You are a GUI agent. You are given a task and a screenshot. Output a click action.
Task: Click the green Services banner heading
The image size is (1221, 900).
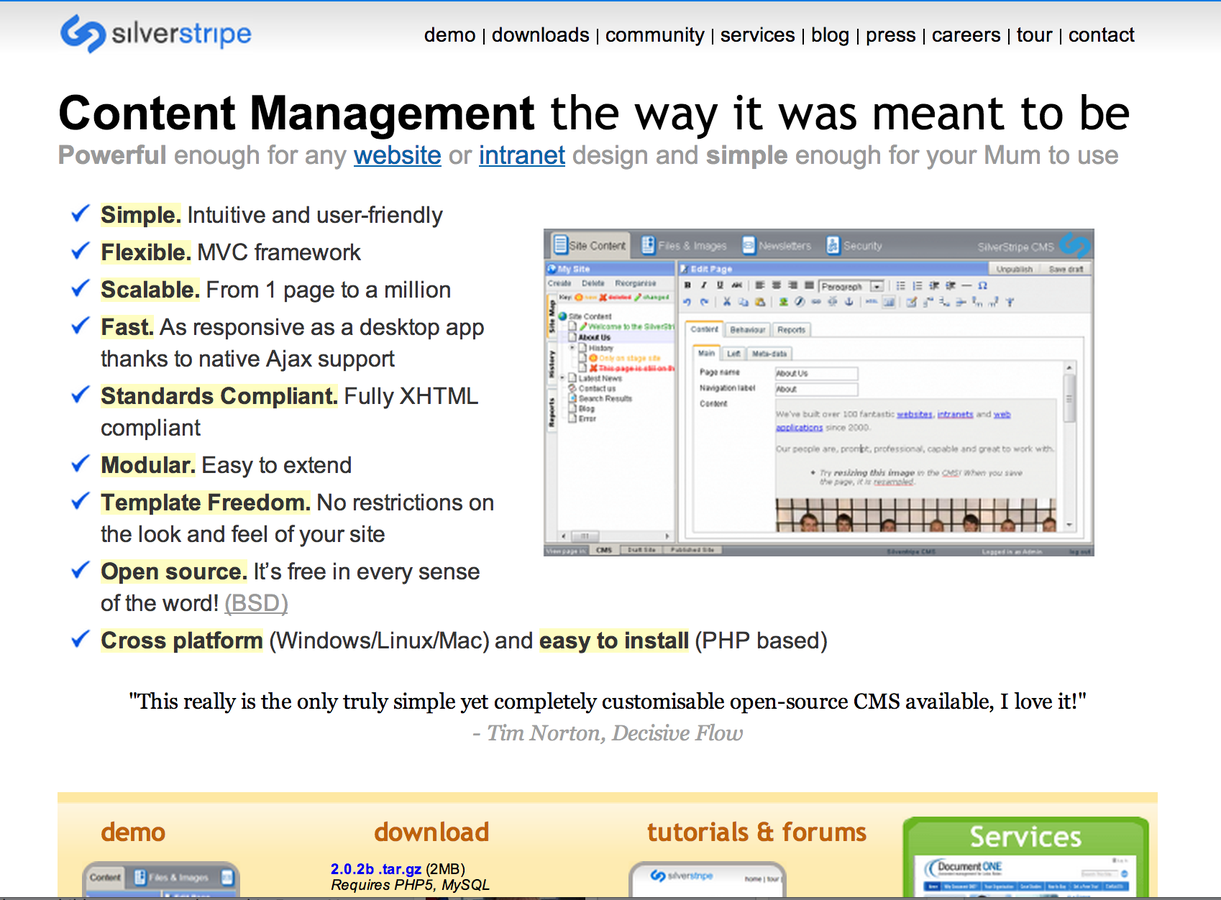[1025, 837]
